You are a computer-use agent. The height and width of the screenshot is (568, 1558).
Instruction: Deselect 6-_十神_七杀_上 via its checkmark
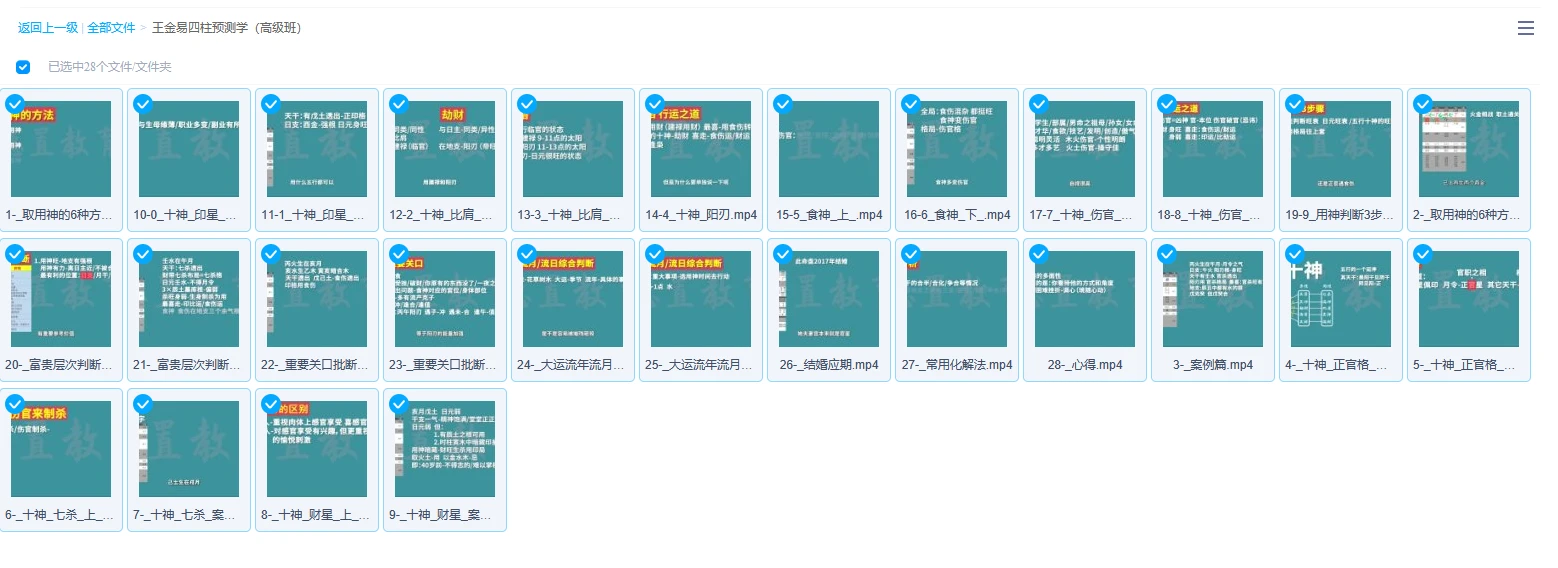[x=15, y=404]
